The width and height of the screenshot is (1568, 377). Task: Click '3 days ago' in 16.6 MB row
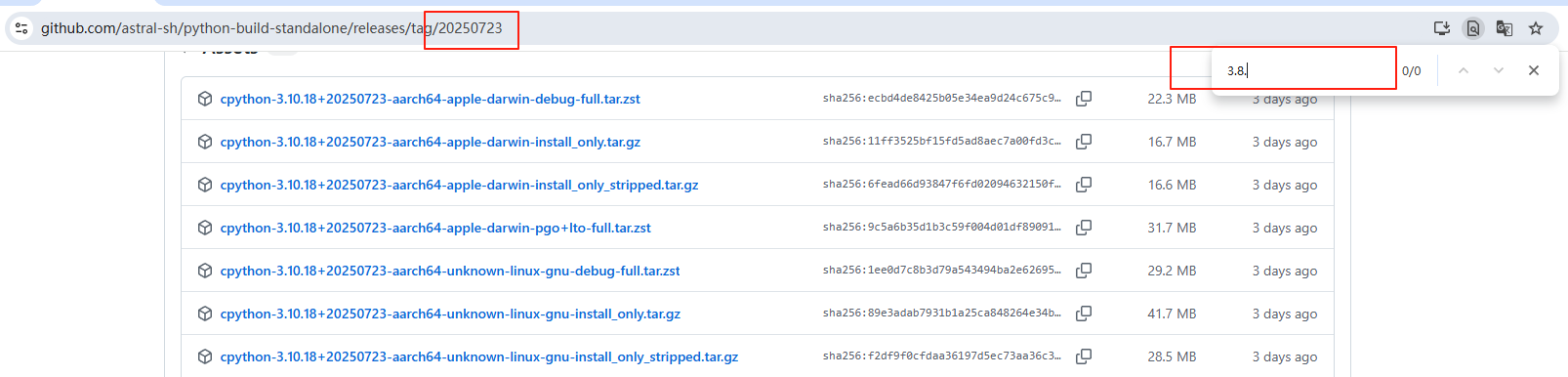coord(1285,185)
